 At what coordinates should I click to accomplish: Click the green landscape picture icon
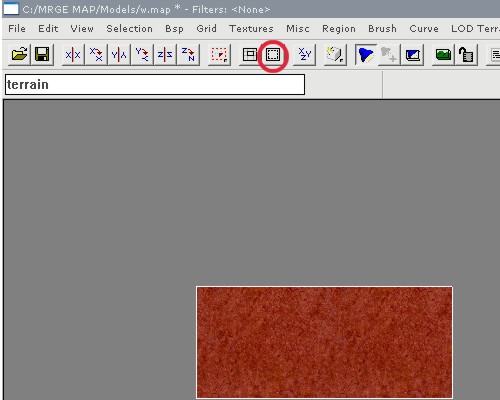pyautogui.click(x=443, y=55)
